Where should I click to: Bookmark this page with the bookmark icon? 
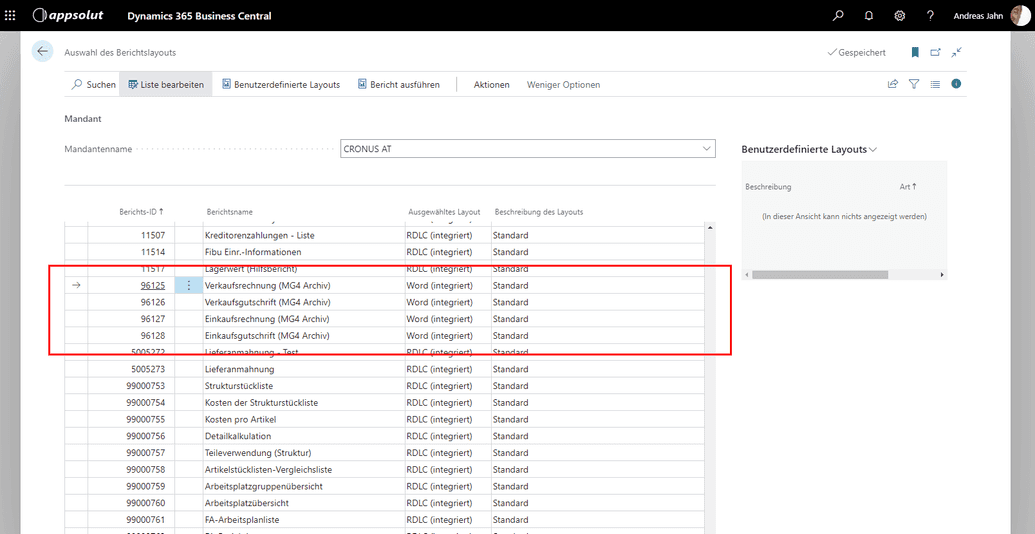(914, 52)
